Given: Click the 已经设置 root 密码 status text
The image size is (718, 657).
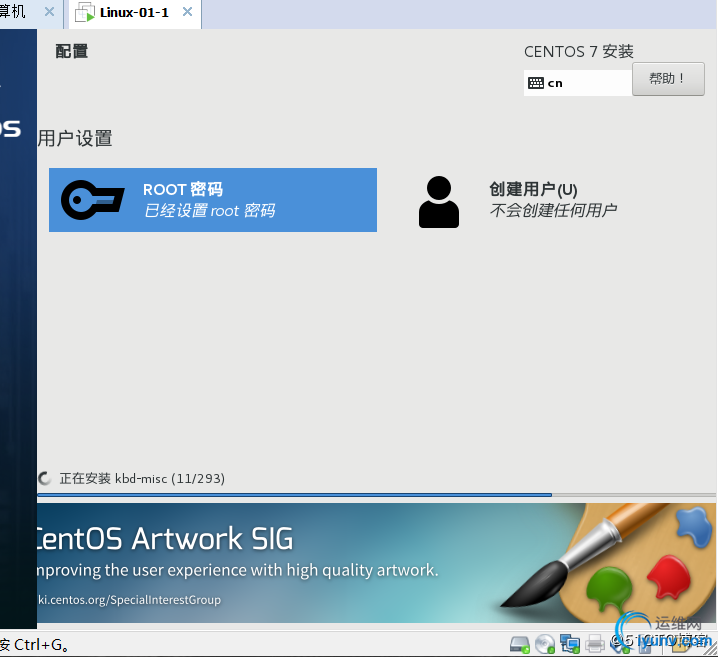Looking at the screenshot, I should pyautogui.click(x=210, y=211).
